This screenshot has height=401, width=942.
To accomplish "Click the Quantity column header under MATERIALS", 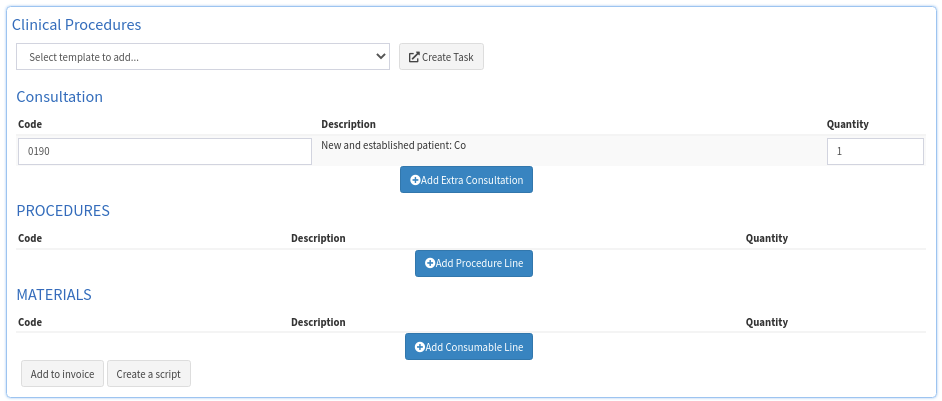I will coord(767,323).
